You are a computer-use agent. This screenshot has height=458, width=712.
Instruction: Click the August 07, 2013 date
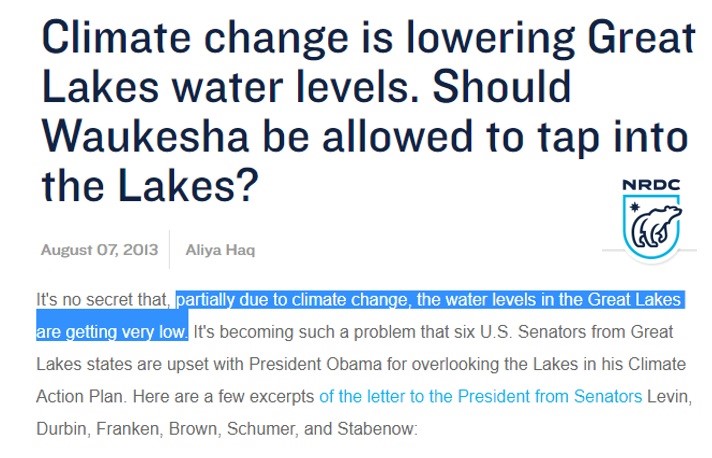tap(99, 250)
